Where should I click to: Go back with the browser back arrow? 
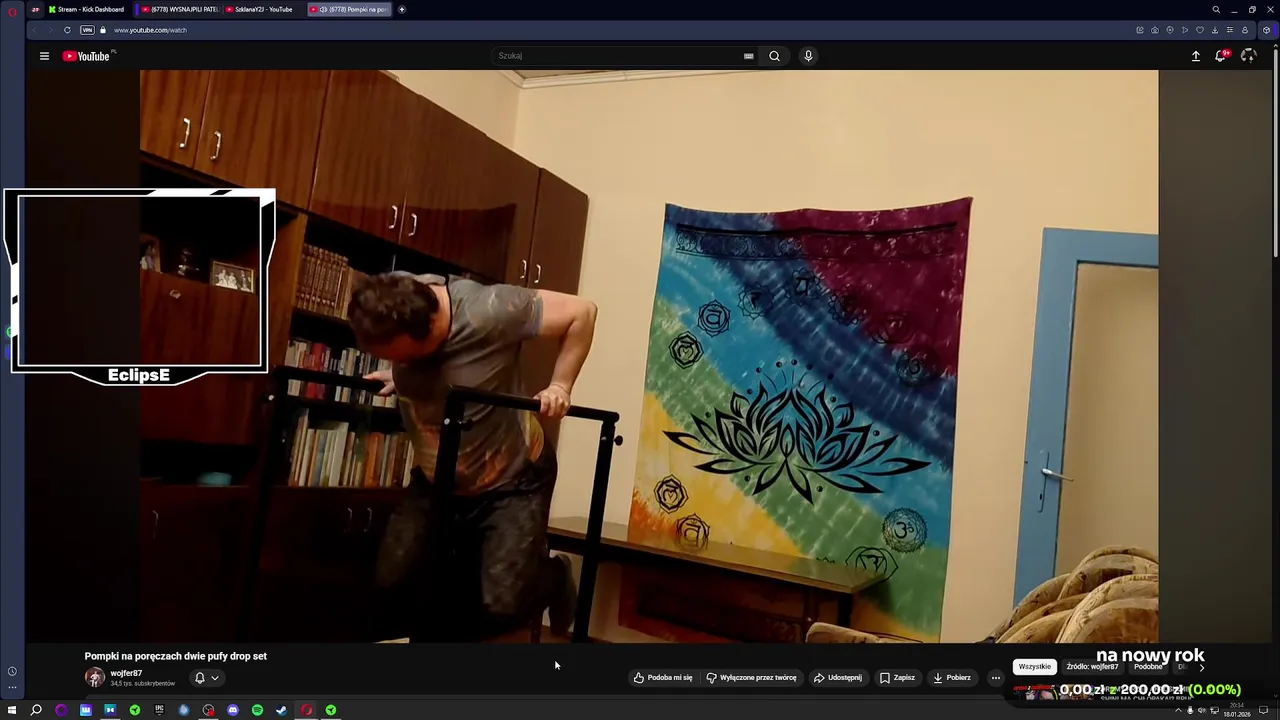(36, 30)
